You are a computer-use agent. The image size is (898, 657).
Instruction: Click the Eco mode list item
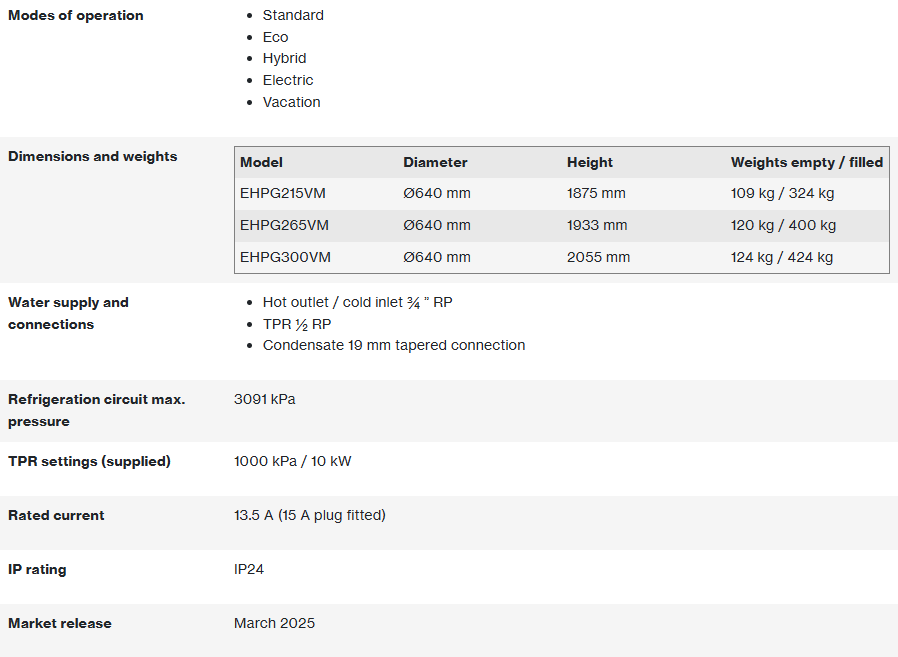pyautogui.click(x=275, y=37)
